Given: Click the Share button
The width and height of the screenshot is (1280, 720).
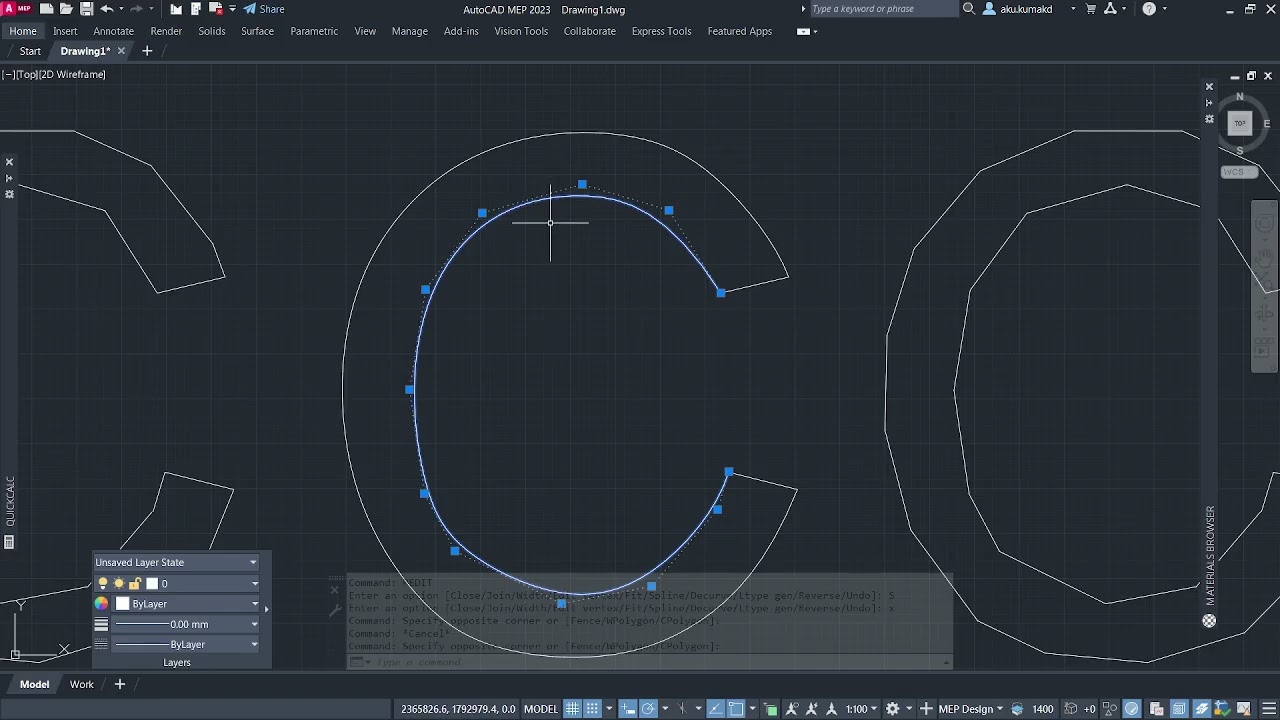Looking at the screenshot, I should pyautogui.click(x=264, y=9).
